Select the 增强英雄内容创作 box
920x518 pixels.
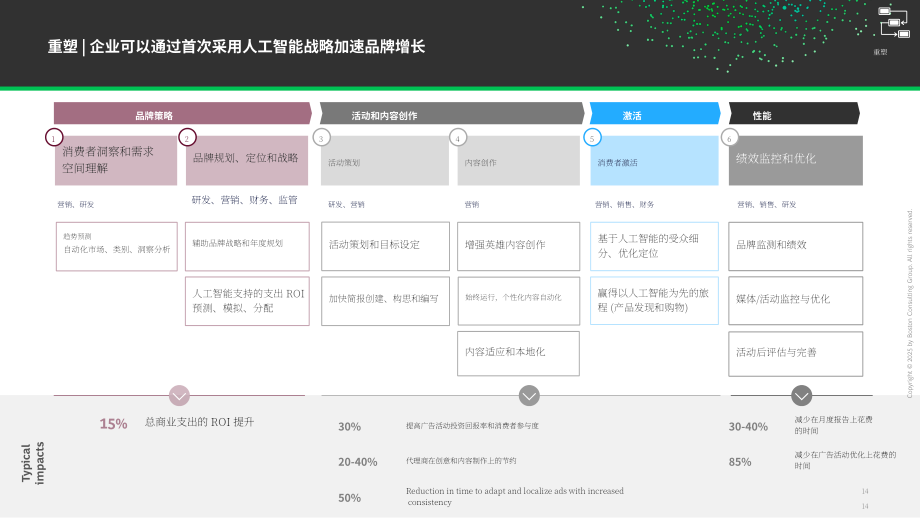pos(519,246)
